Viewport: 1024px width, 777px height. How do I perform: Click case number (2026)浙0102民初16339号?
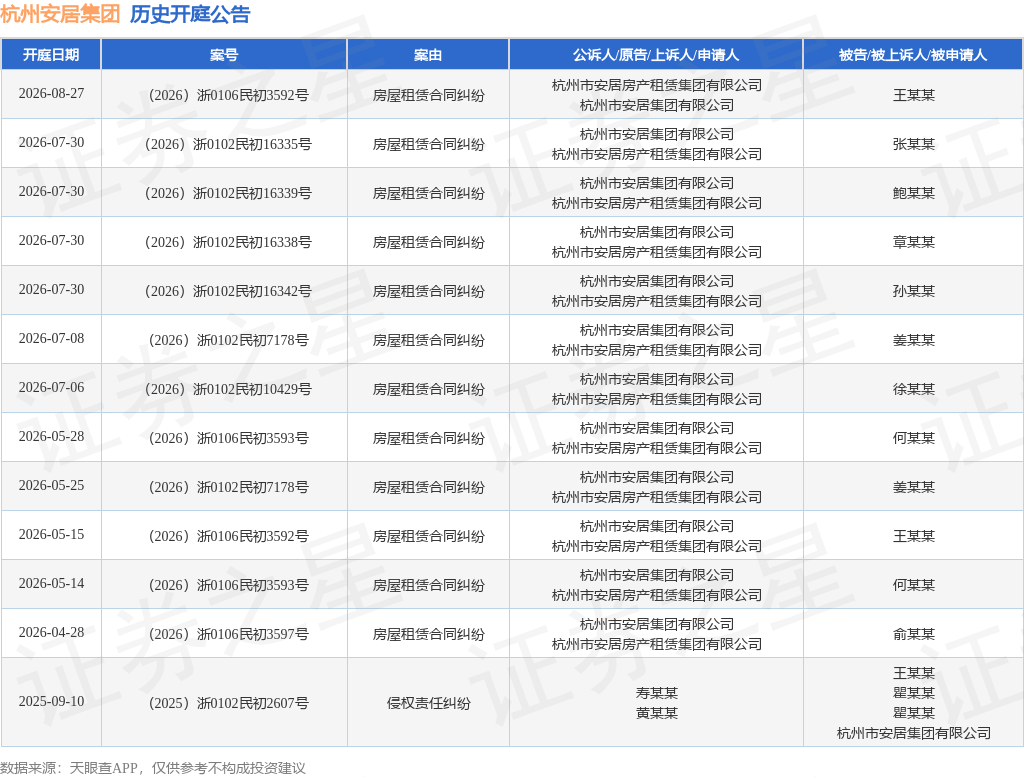pyautogui.click(x=228, y=193)
